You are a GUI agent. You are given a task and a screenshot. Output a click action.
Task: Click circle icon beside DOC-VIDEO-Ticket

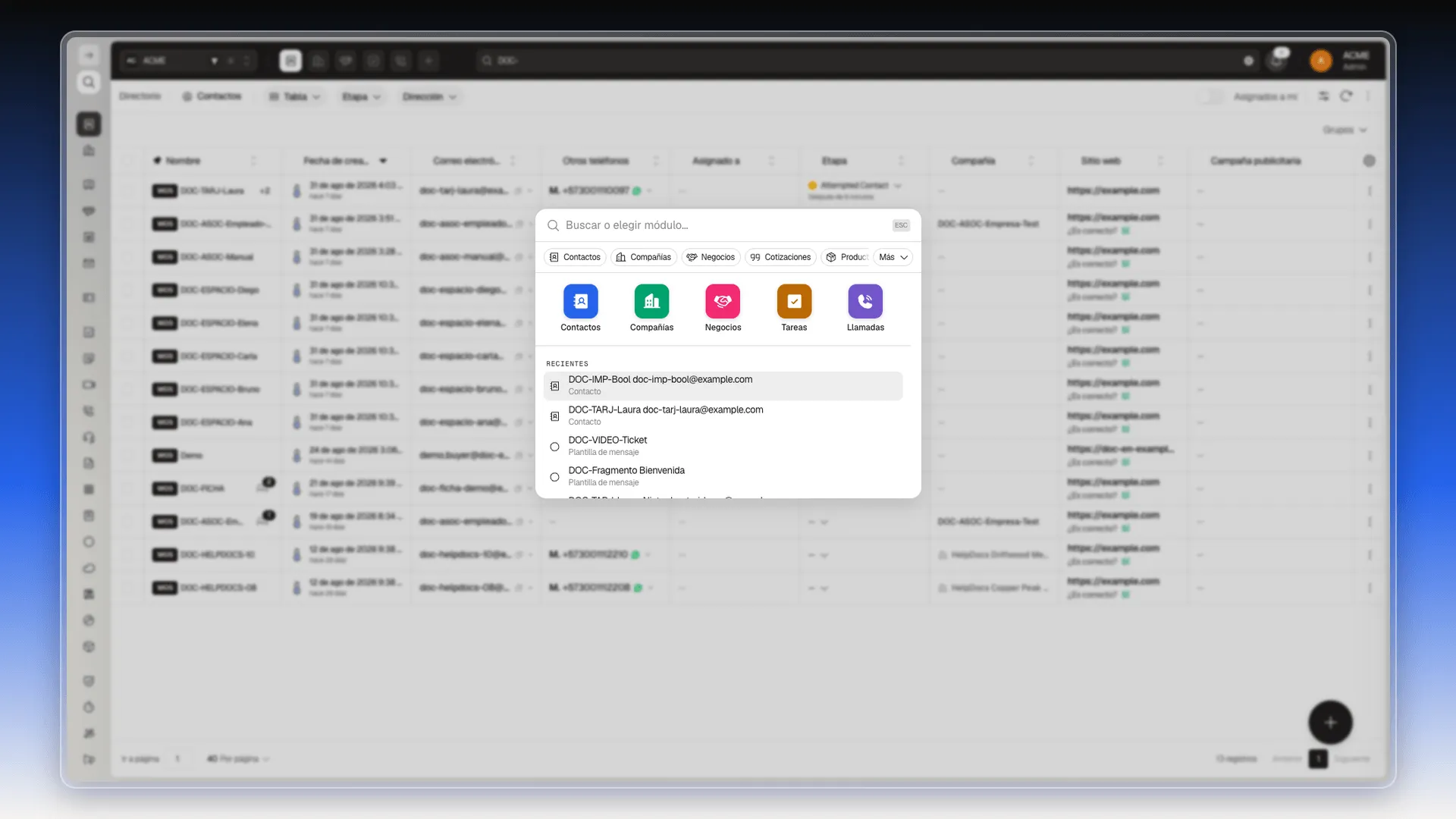pos(554,447)
